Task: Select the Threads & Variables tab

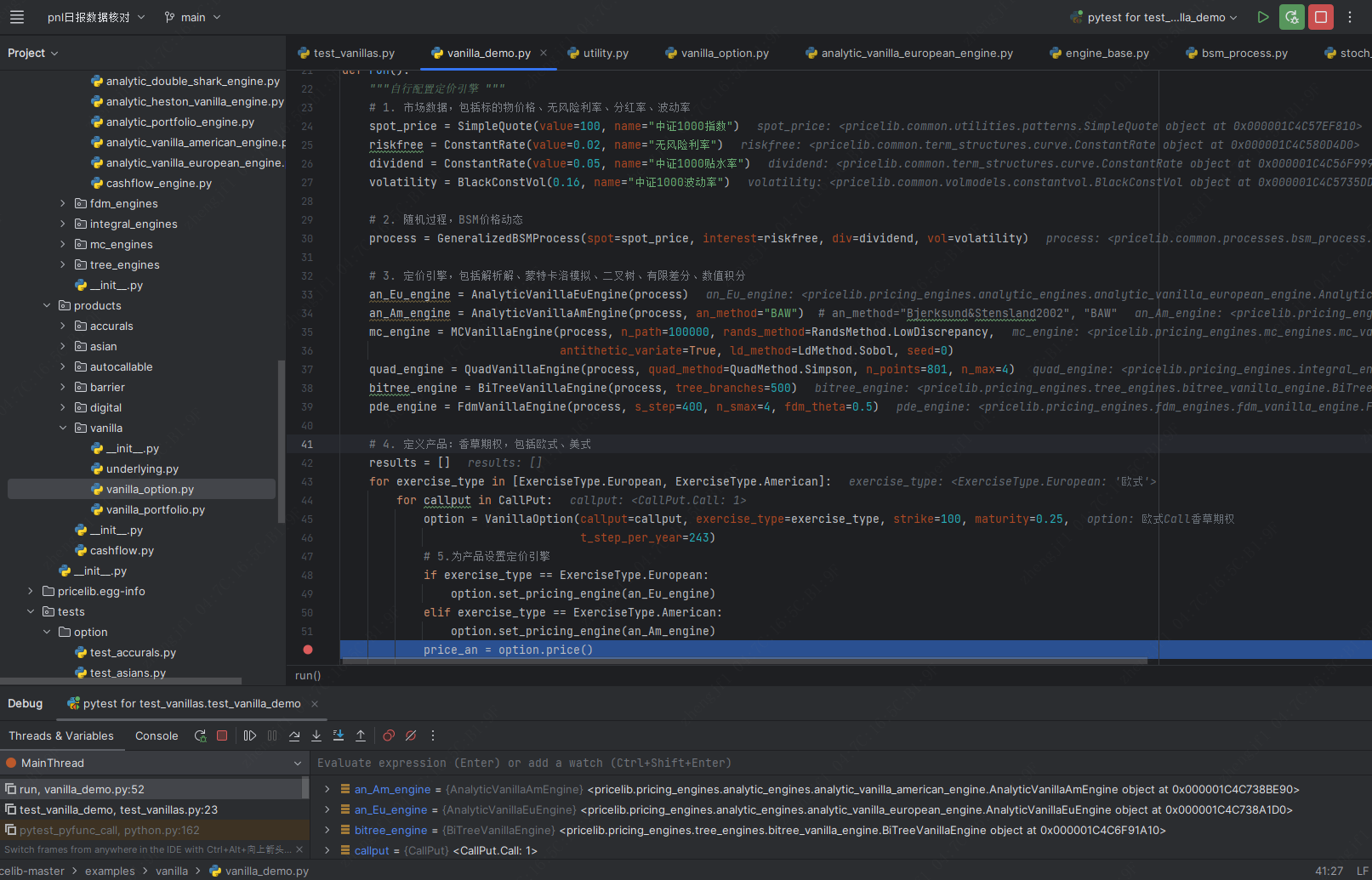Action: (61, 735)
